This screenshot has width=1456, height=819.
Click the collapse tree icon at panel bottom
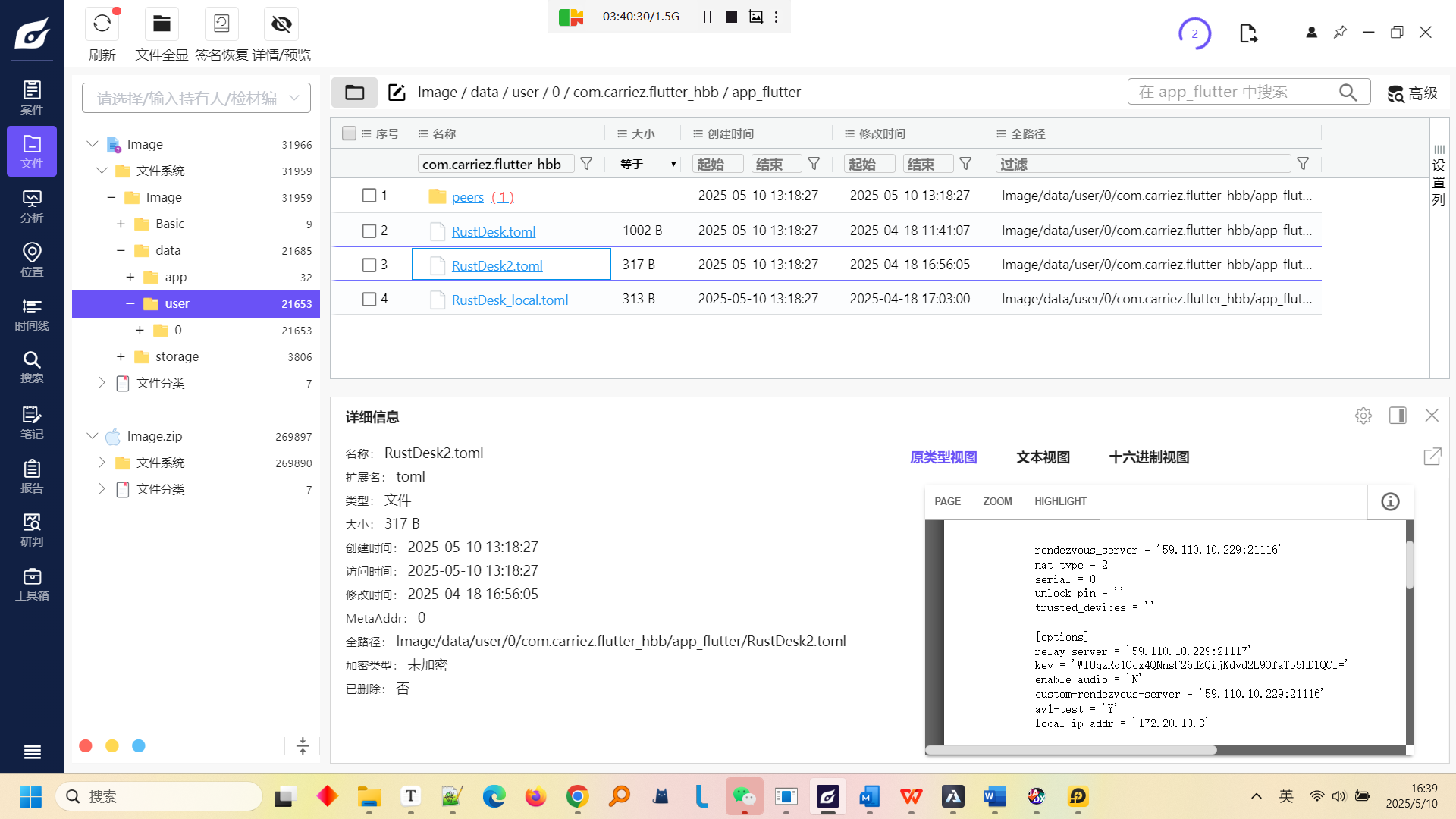click(303, 746)
